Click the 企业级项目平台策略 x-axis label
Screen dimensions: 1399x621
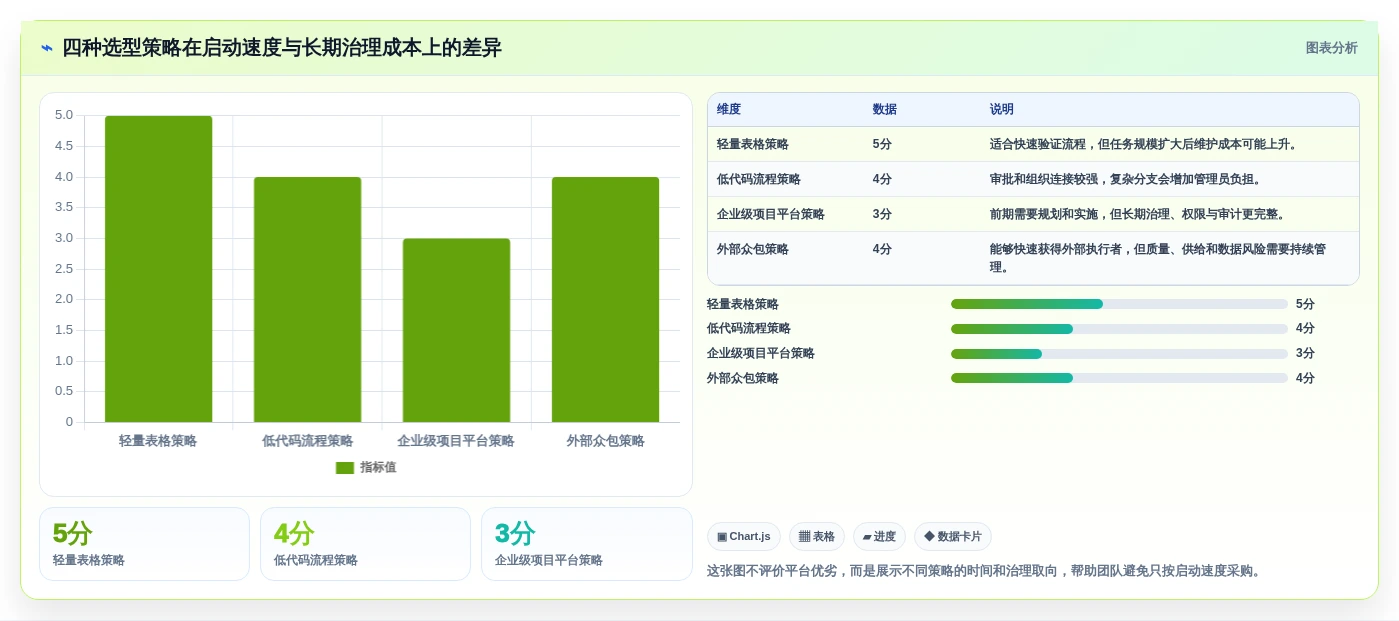pos(456,441)
